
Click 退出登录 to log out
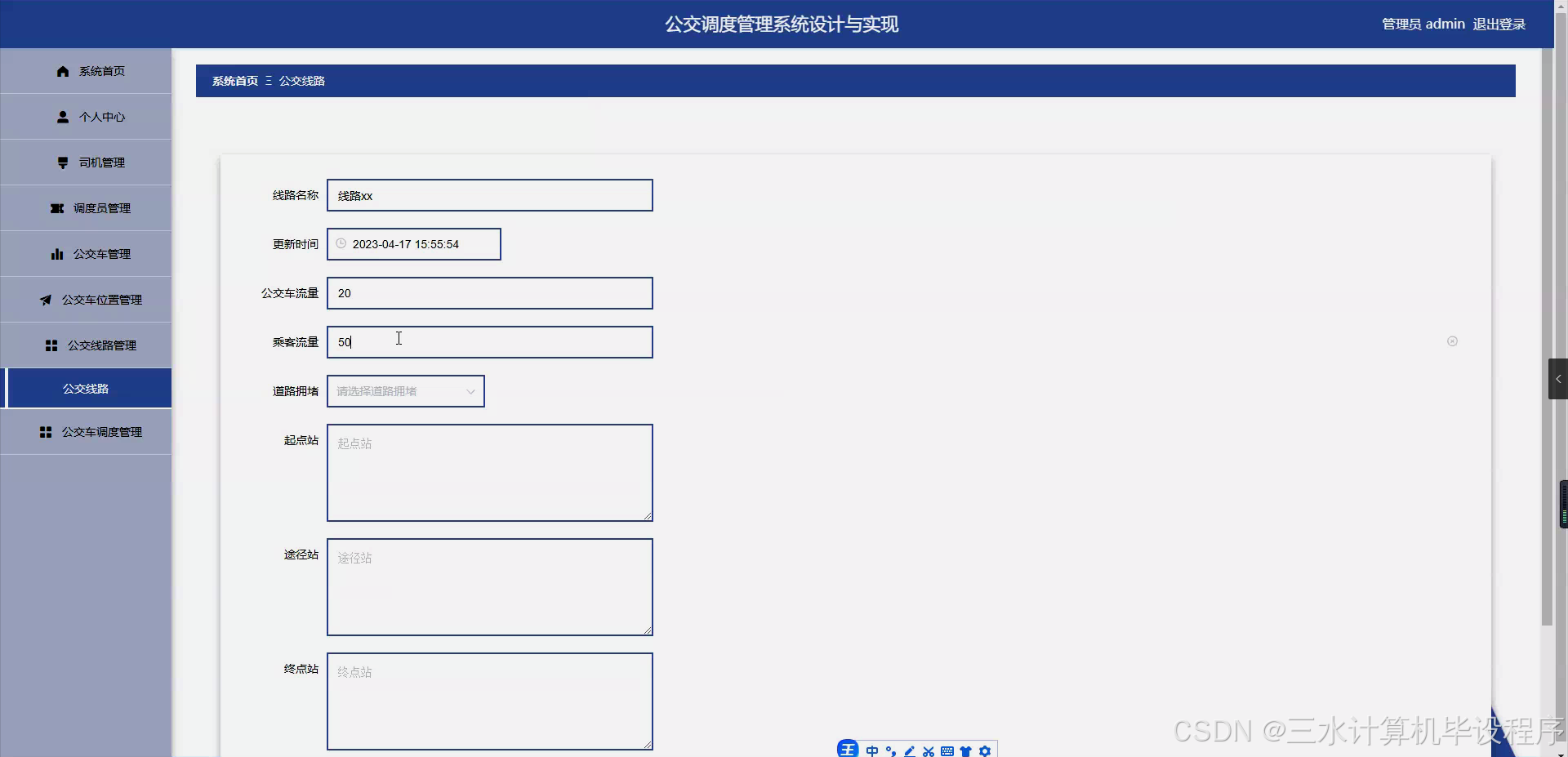(1499, 24)
